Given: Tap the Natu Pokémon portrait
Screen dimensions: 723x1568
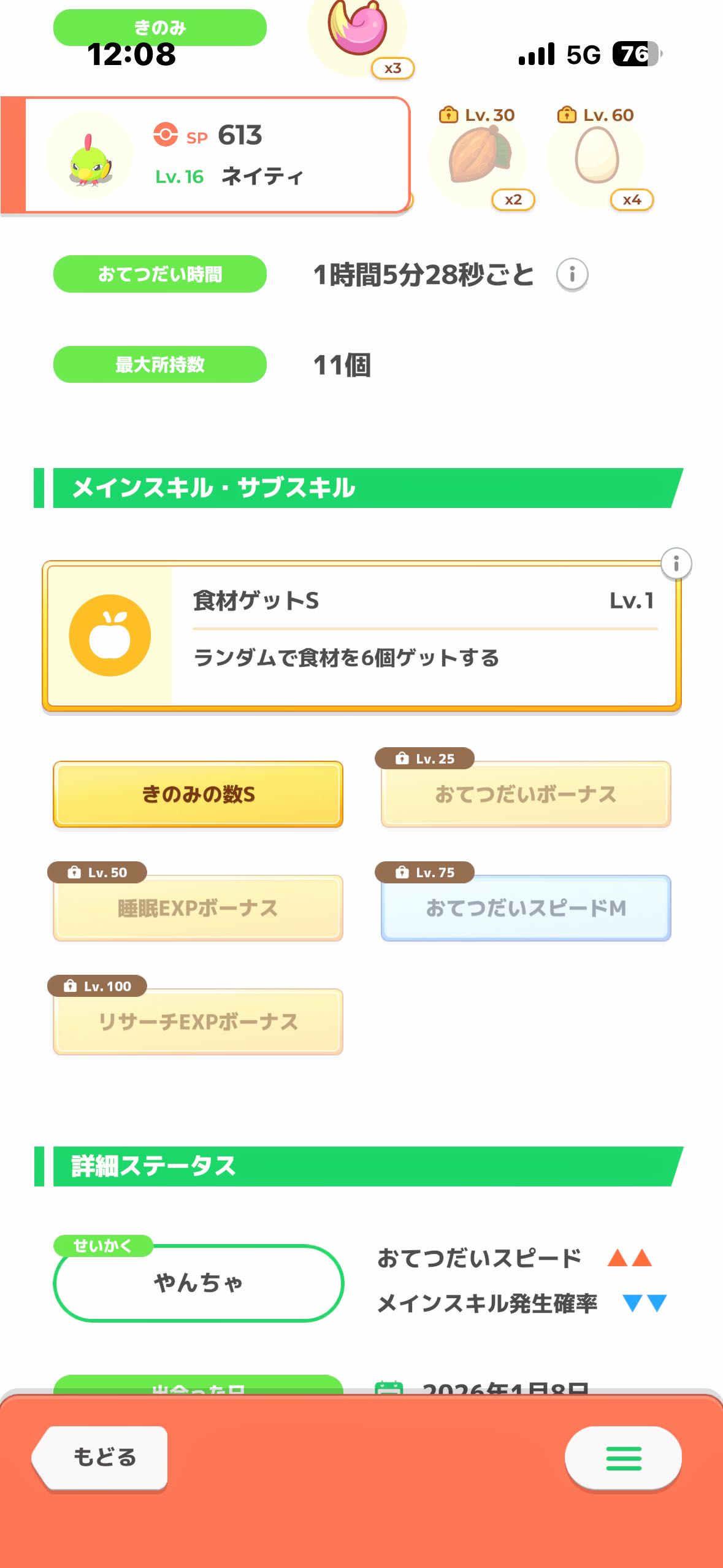Looking at the screenshot, I should (x=90, y=157).
